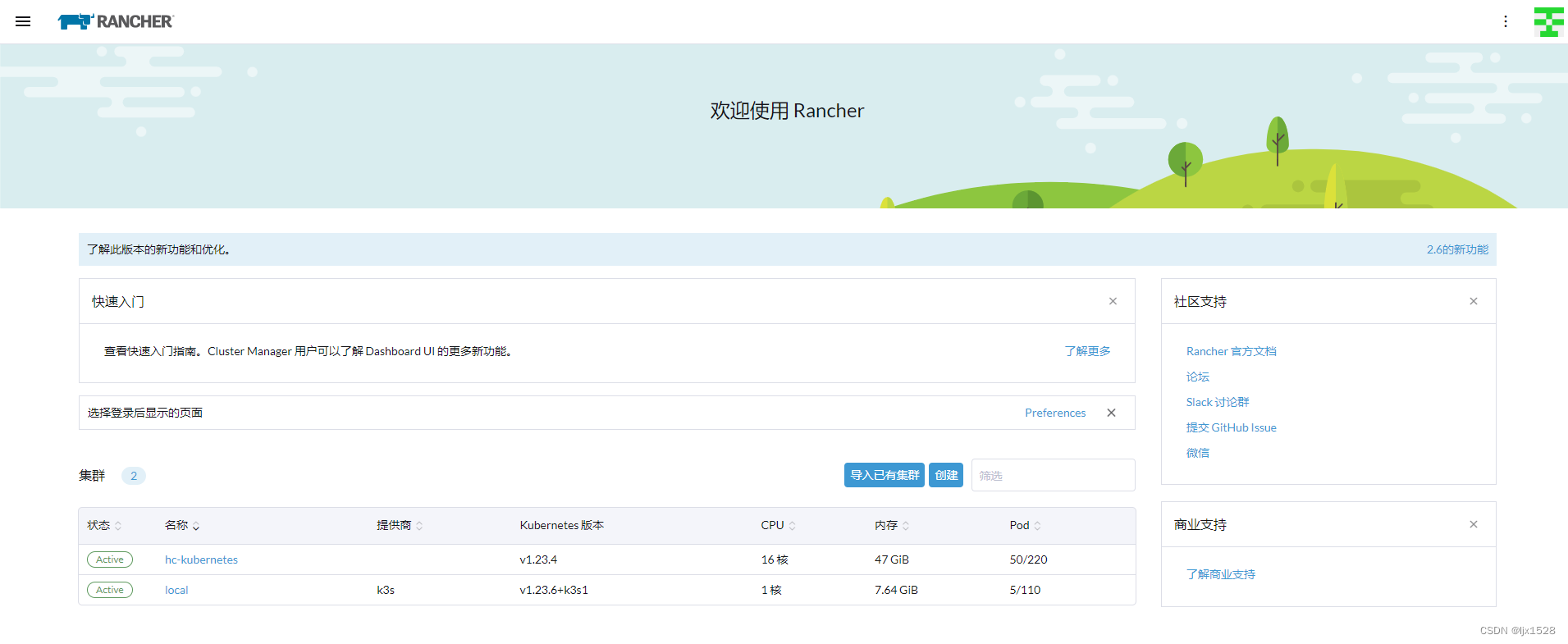The image size is (1568, 644).
Task: Click the 7.64 GiB memory cell
Action: tap(896, 590)
